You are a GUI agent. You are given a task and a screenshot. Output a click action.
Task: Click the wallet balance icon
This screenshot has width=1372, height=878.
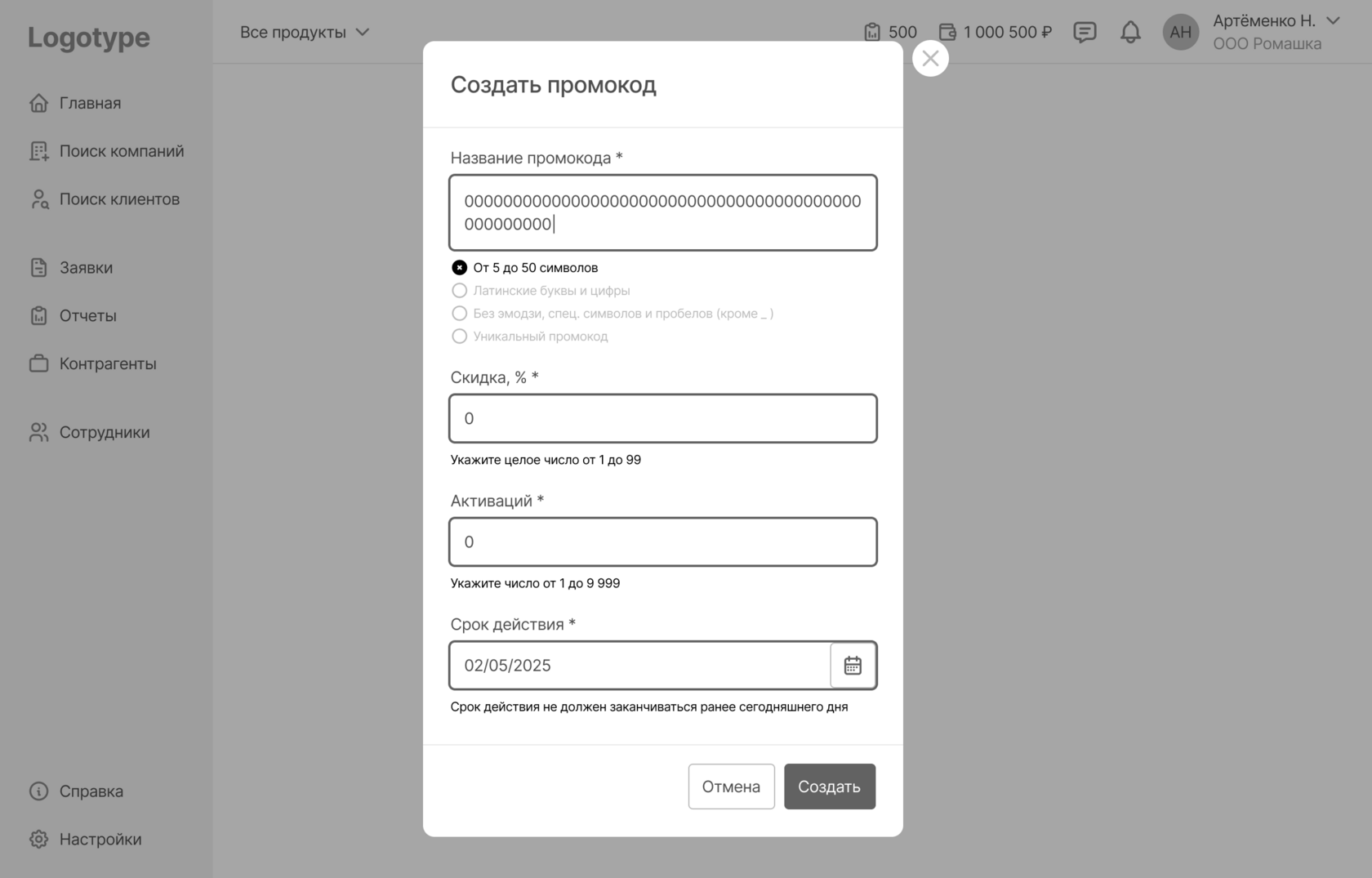click(947, 32)
